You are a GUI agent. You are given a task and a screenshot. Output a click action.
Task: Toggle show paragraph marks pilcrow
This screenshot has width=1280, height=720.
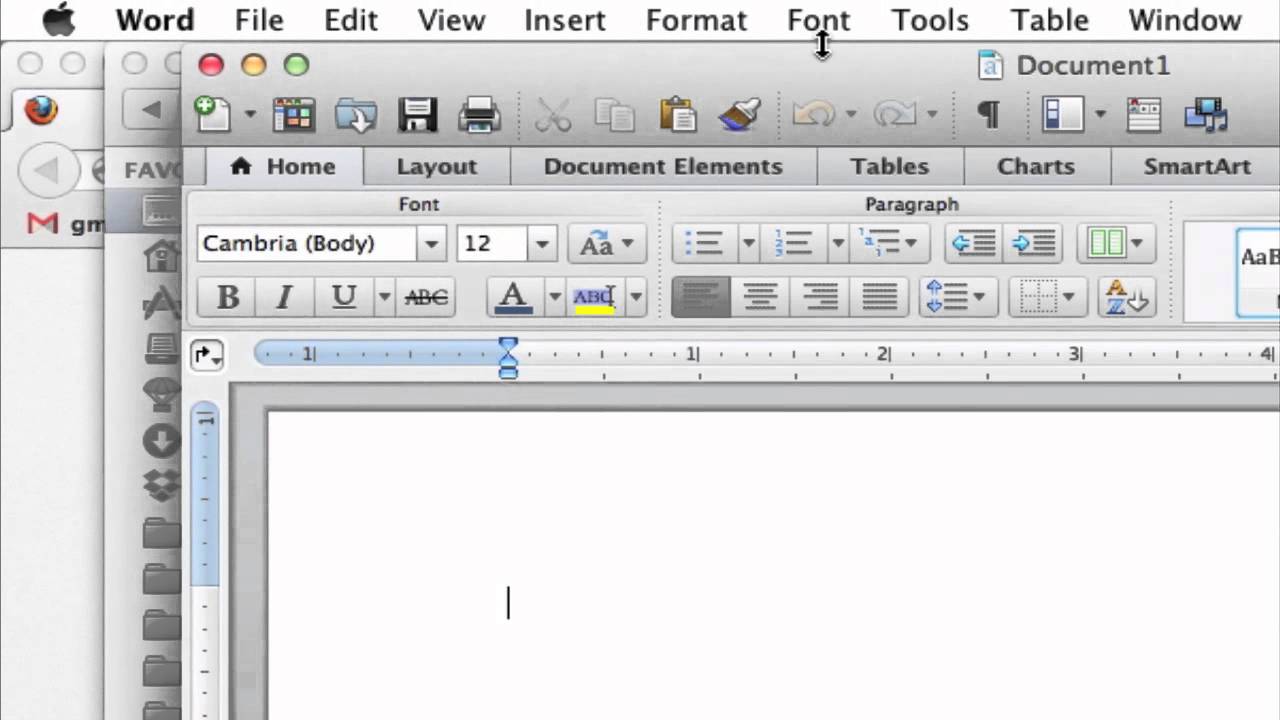(x=988, y=115)
